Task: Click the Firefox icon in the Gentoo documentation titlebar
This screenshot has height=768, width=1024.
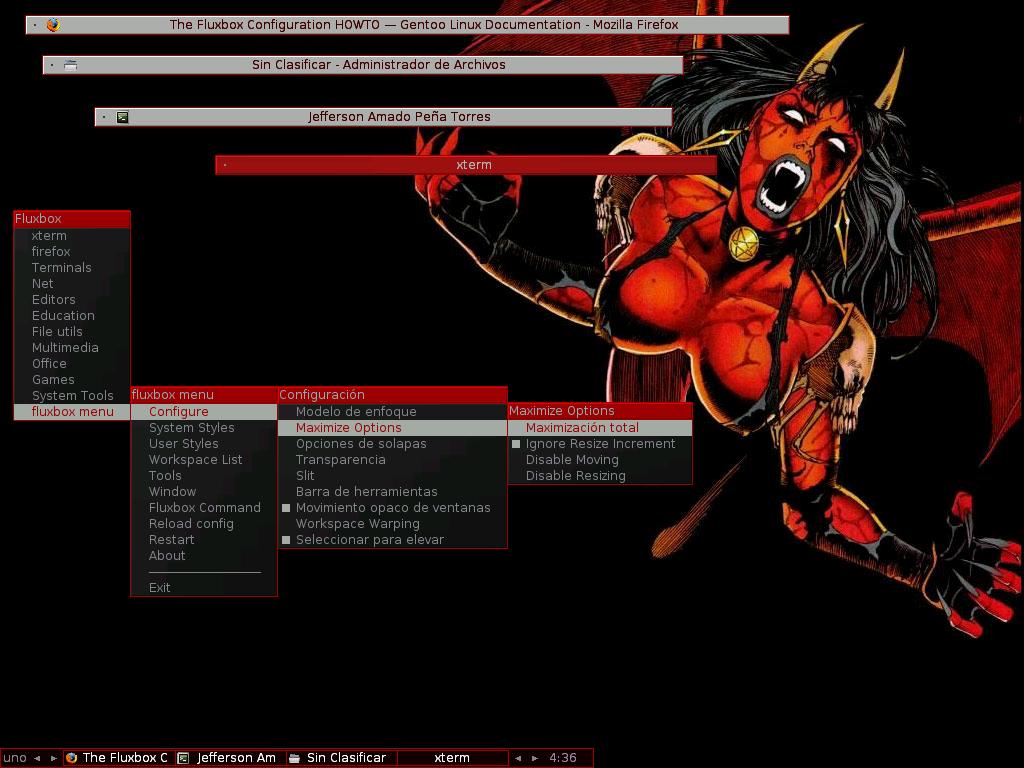Action: 53,25
